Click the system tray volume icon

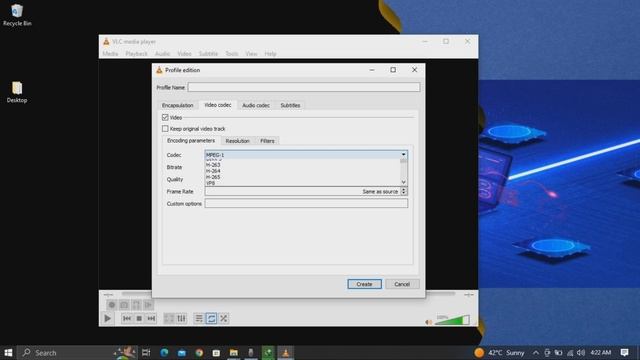click(581, 353)
